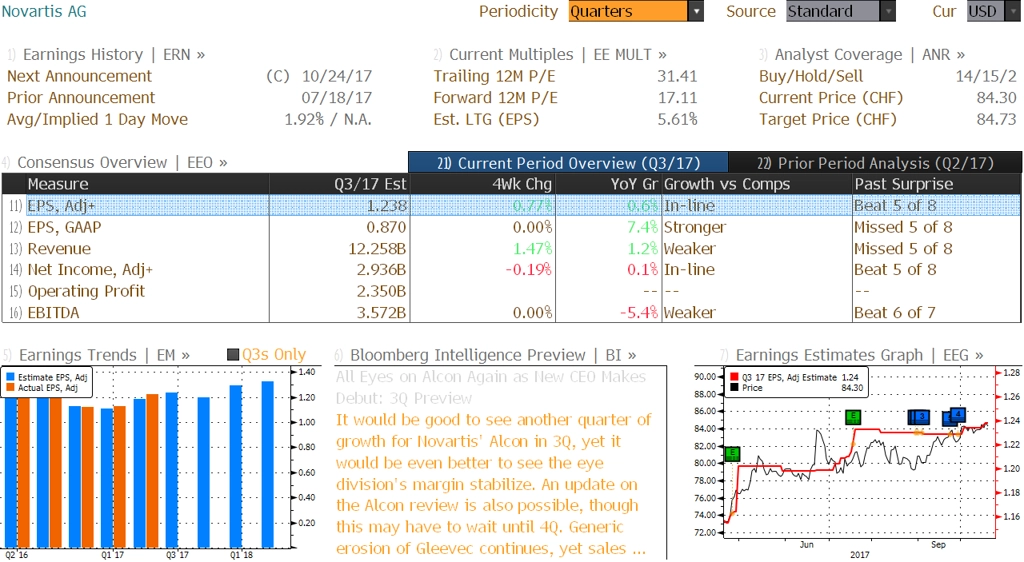Open Earnings Trends EM link
The height and width of the screenshot is (562, 1024).
104,355
